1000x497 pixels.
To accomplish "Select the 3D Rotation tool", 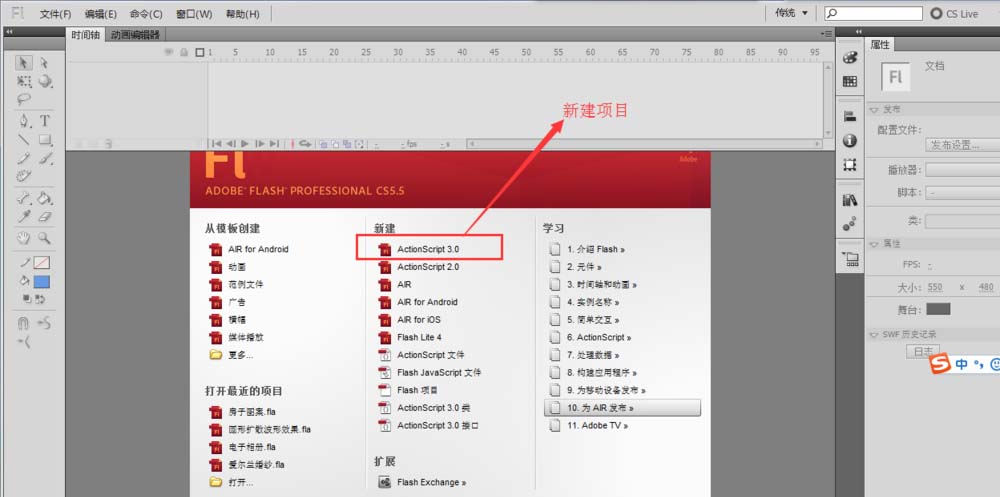I will (x=45, y=81).
